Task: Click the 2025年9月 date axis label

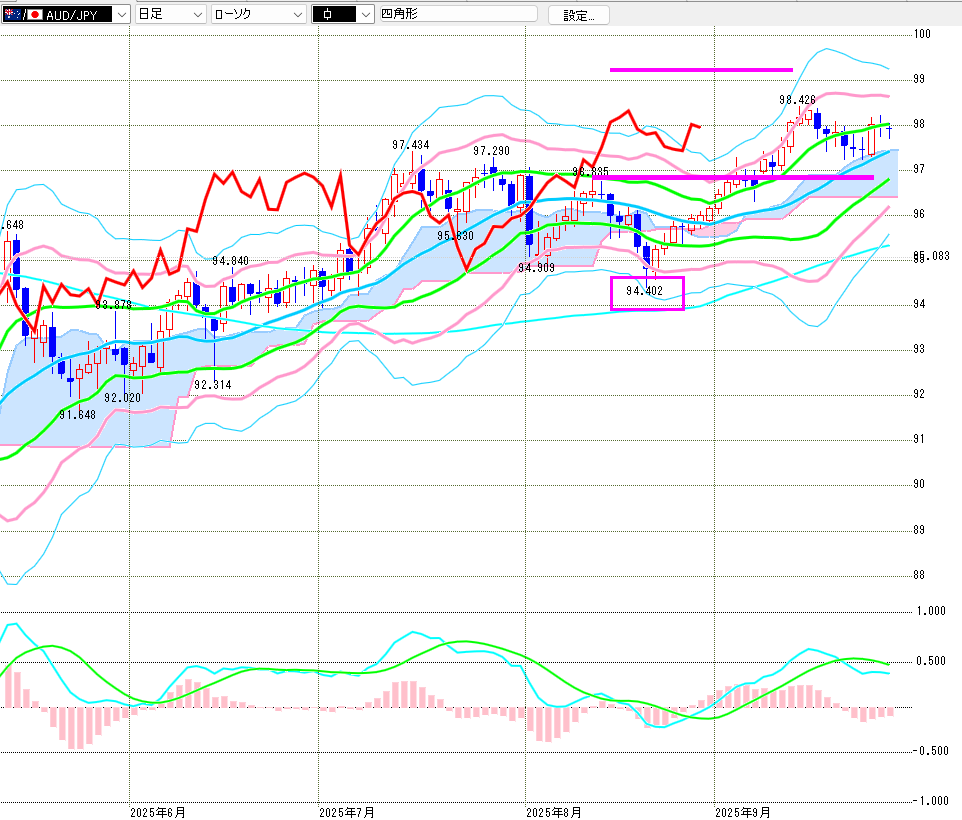Action: (743, 812)
